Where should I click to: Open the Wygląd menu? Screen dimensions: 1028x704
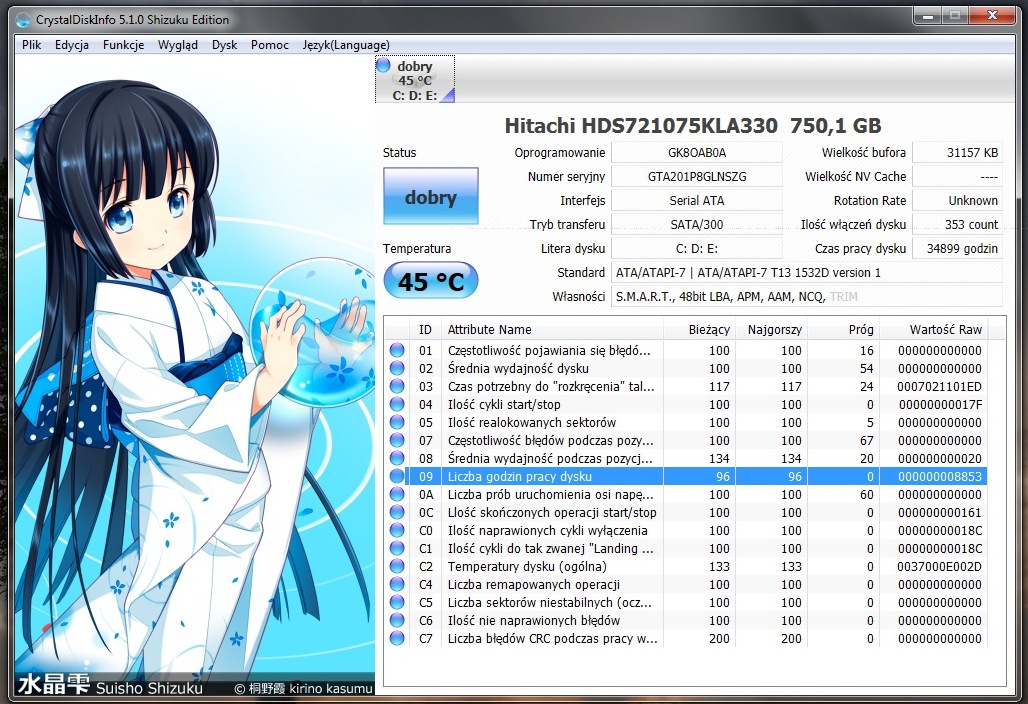click(178, 45)
